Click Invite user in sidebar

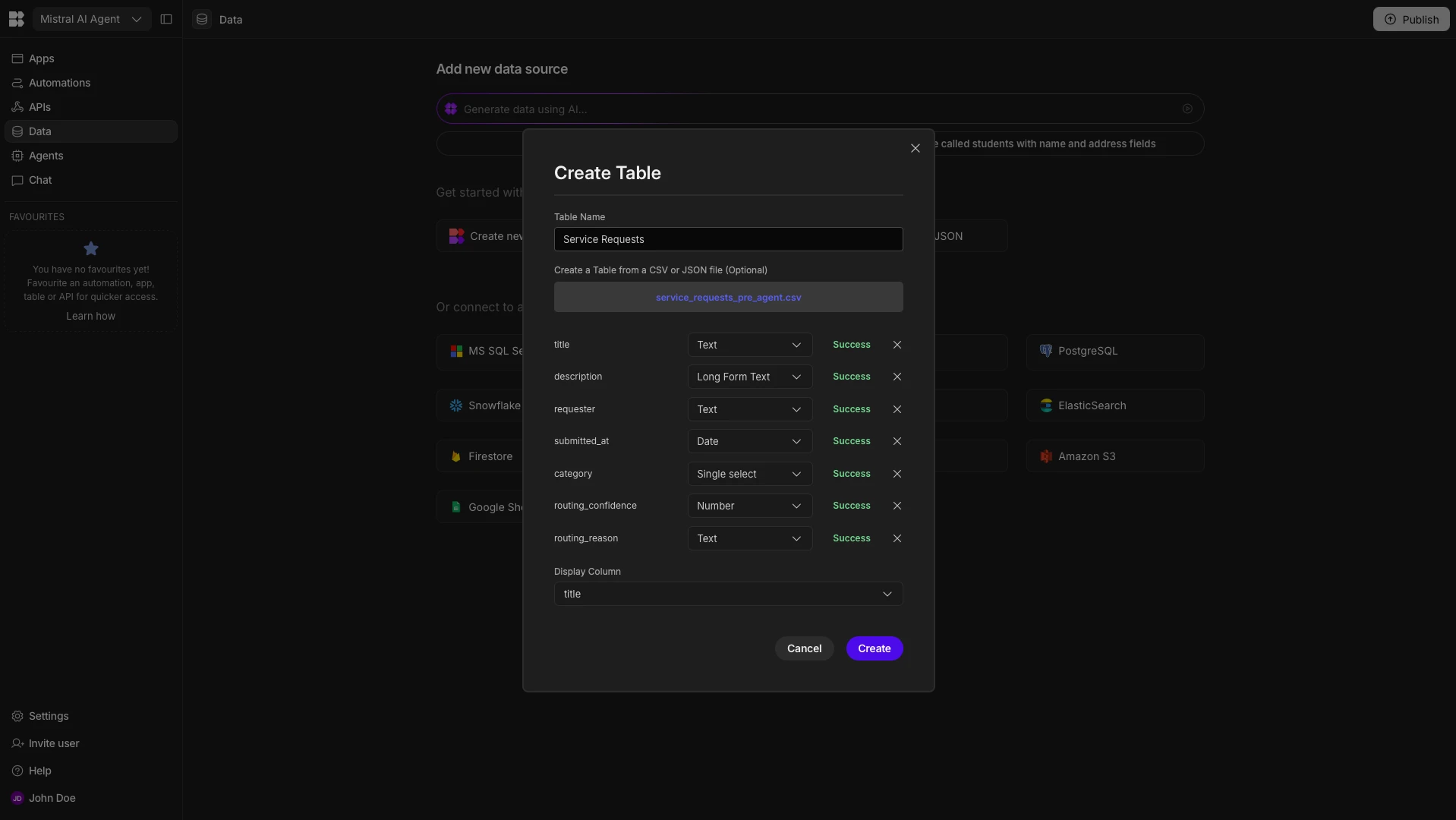[91, 743]
